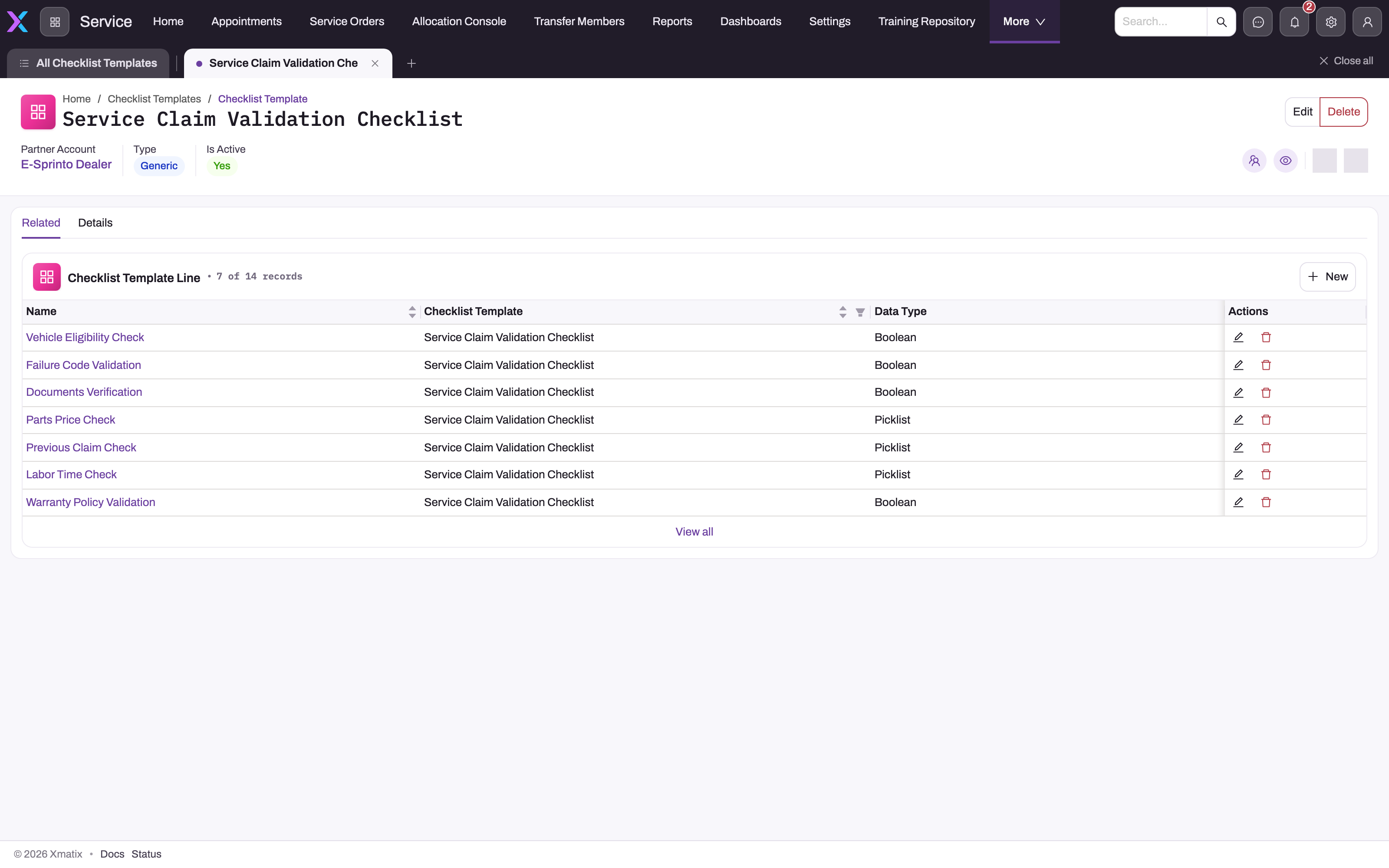Click the View all link
Screen dimensions: 1389x868
[694, 532]
